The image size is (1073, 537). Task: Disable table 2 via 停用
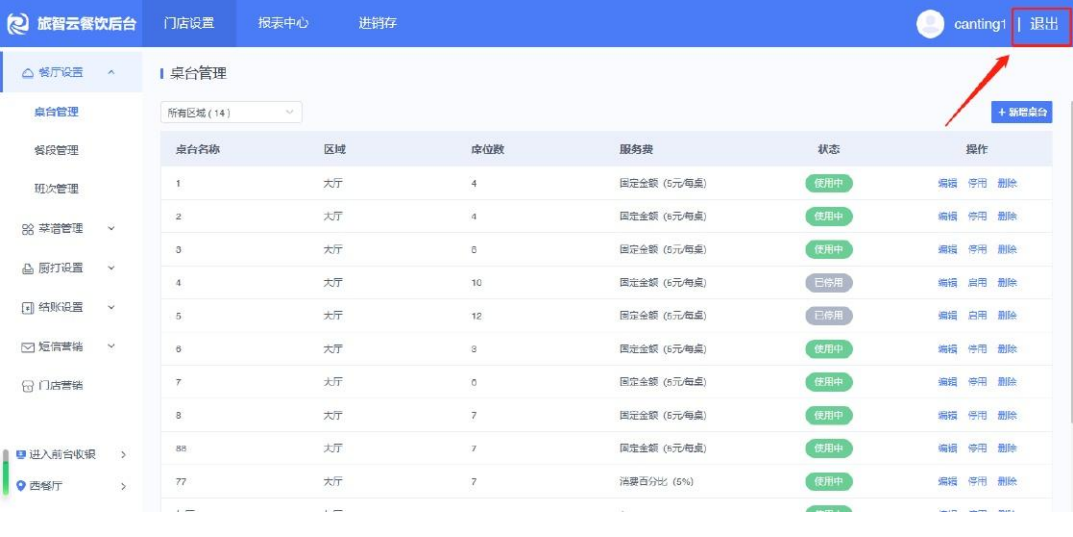click(977, 216)
